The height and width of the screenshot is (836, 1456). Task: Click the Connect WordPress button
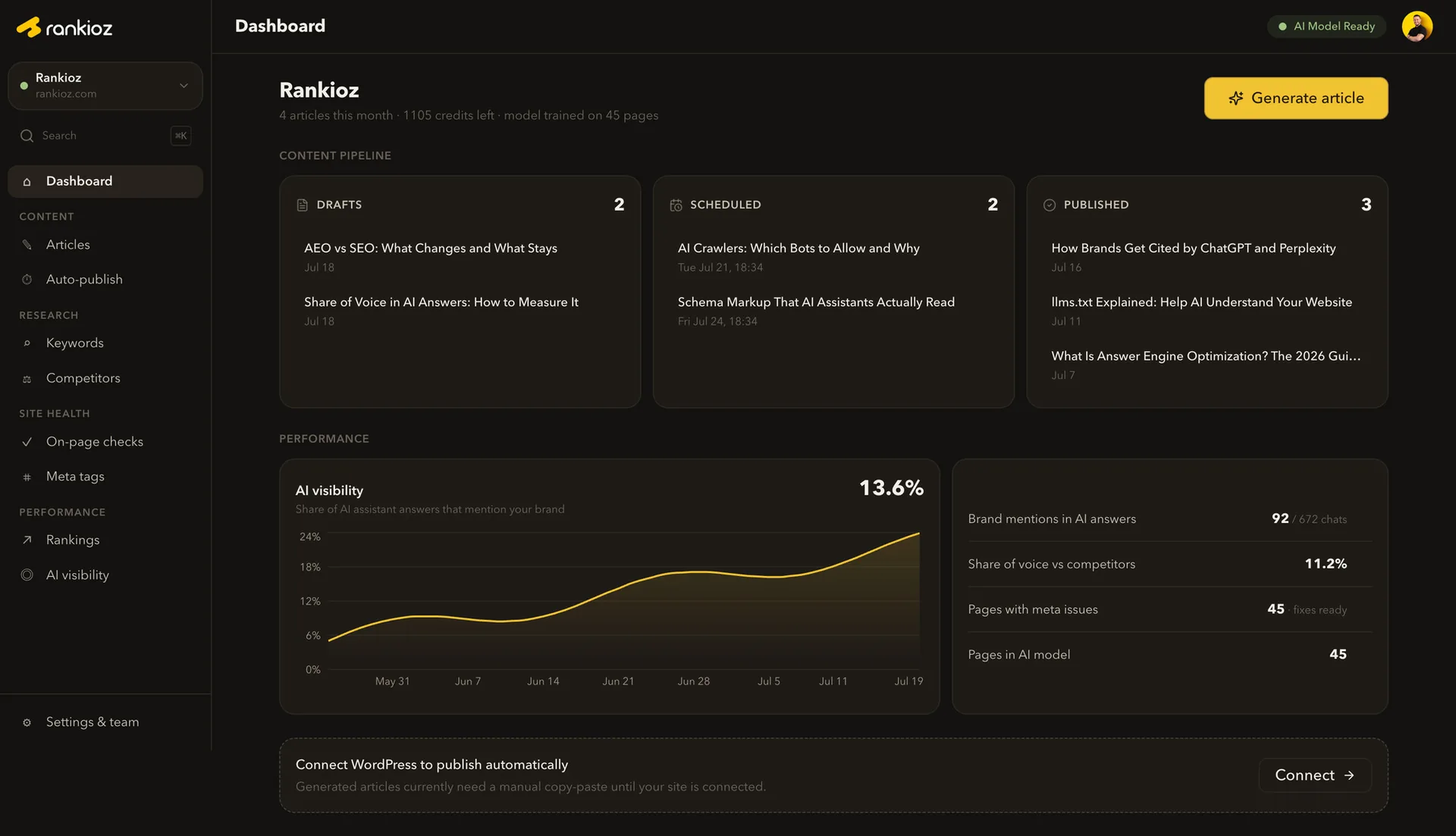pyautogui.click(x=1315, y=775)
